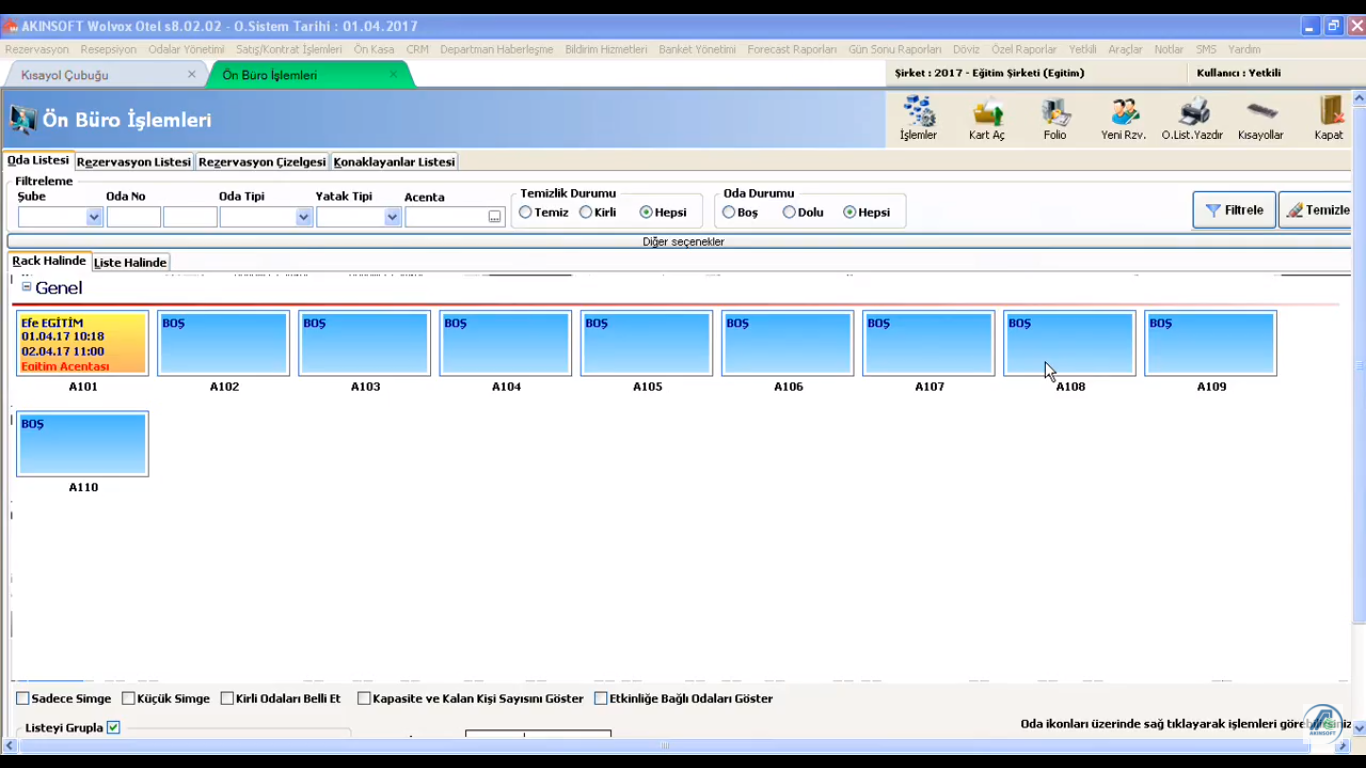The height and width of the screenshot is (768, 1366).
Task: Select Temiz cleanliness radio button
Action: (526, 212)
